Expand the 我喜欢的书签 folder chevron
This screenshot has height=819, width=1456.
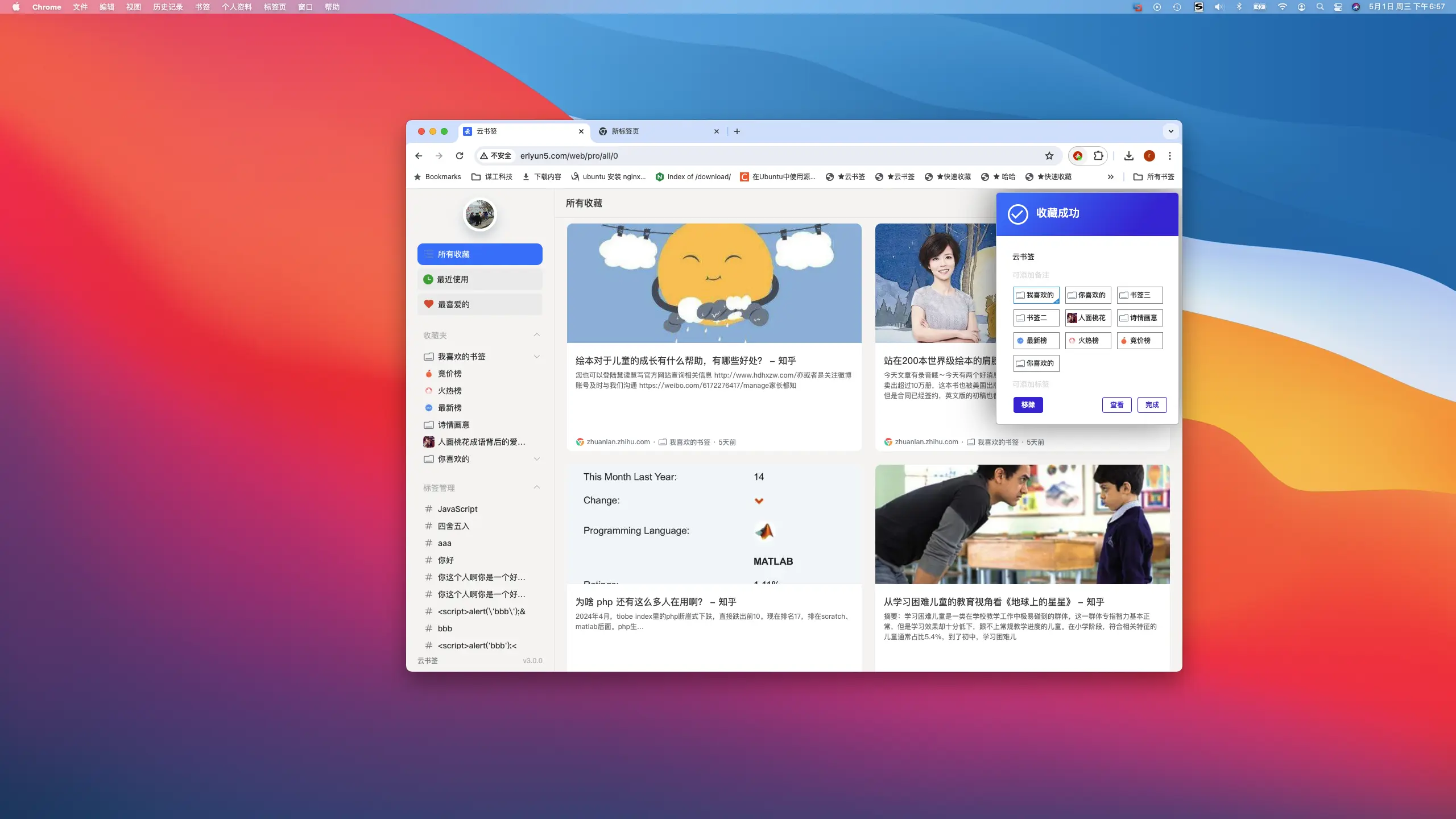537,357
